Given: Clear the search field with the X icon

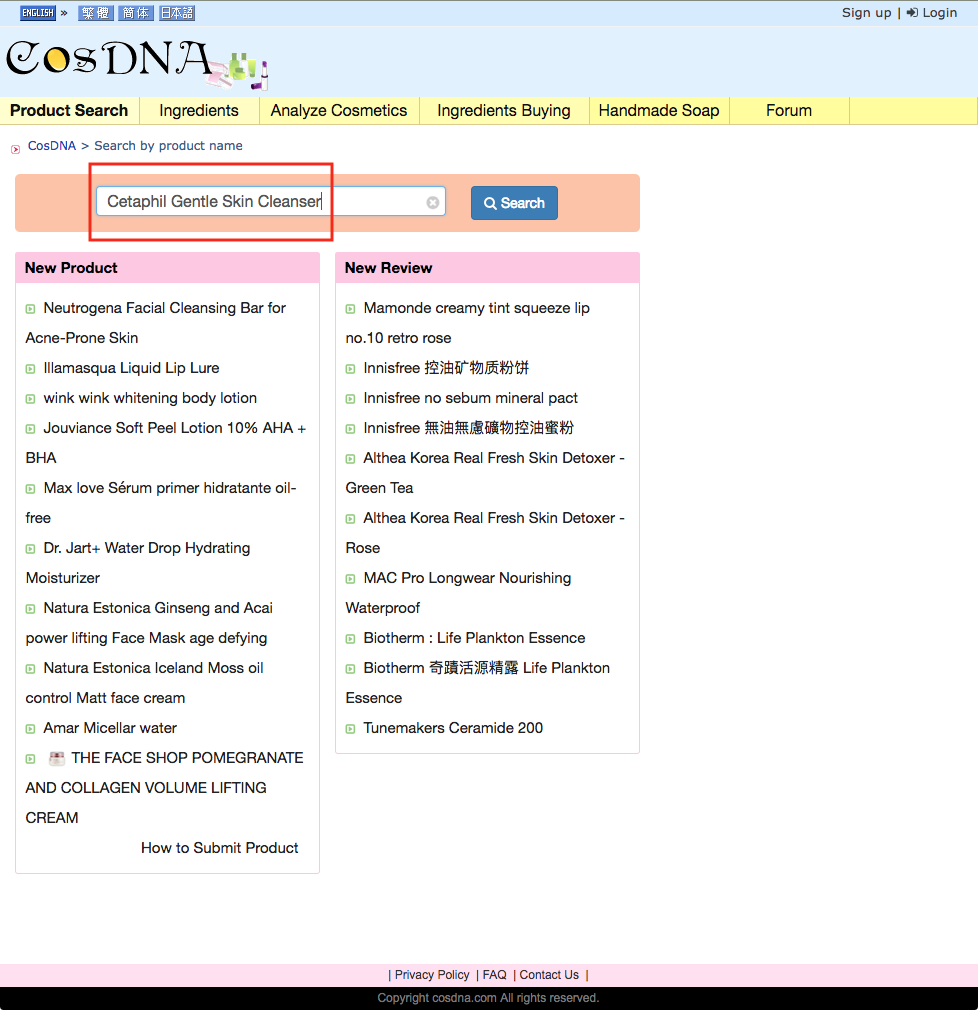Looking at the screenshot, I should point(432,202).
